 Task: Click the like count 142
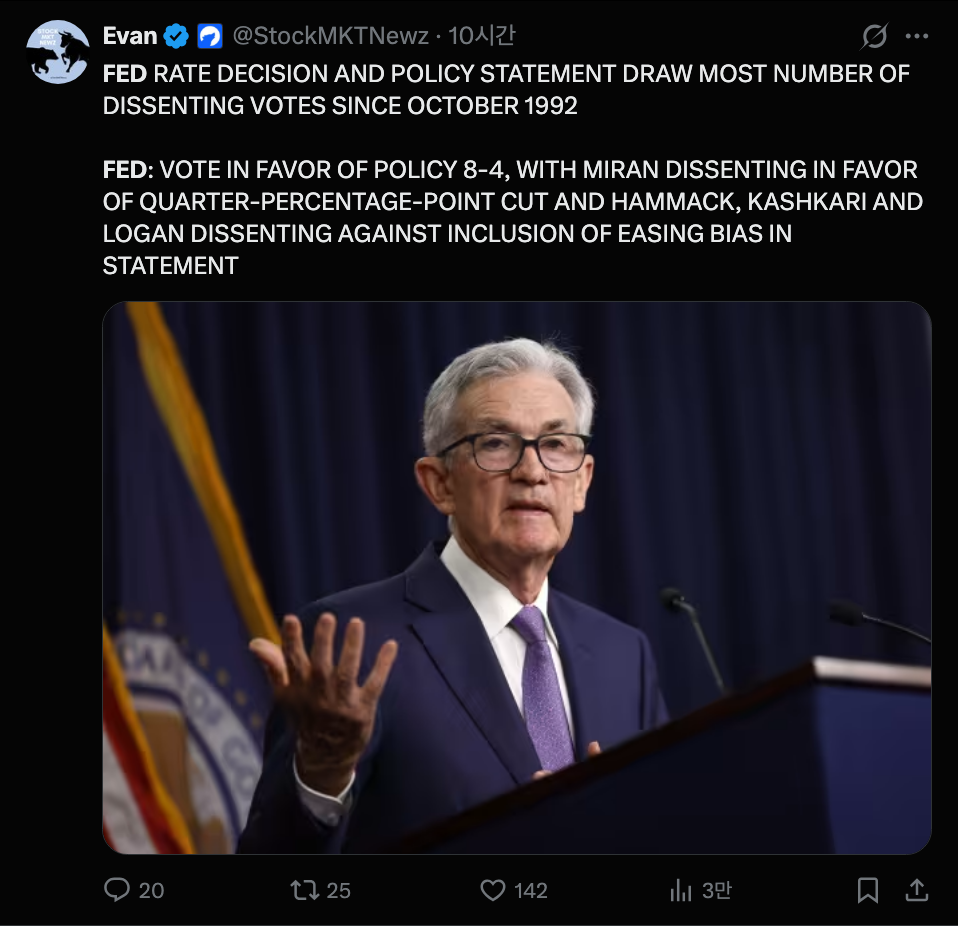[530, 890]
